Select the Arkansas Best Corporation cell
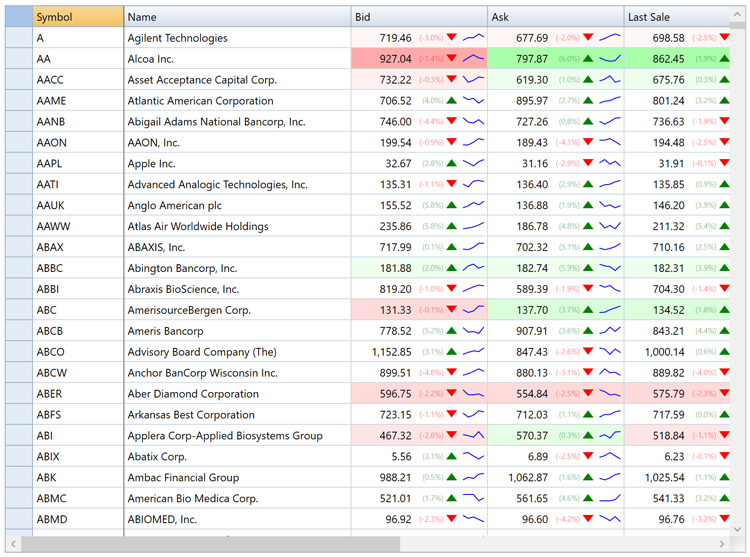 coord(237,415)
